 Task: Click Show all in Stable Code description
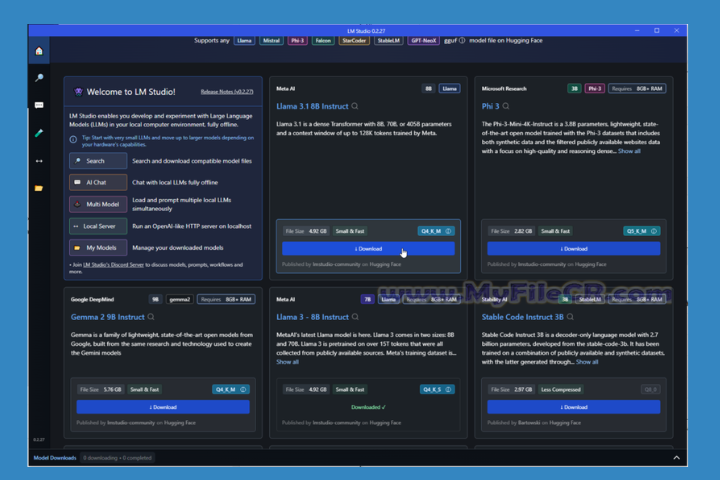(587, 362)
